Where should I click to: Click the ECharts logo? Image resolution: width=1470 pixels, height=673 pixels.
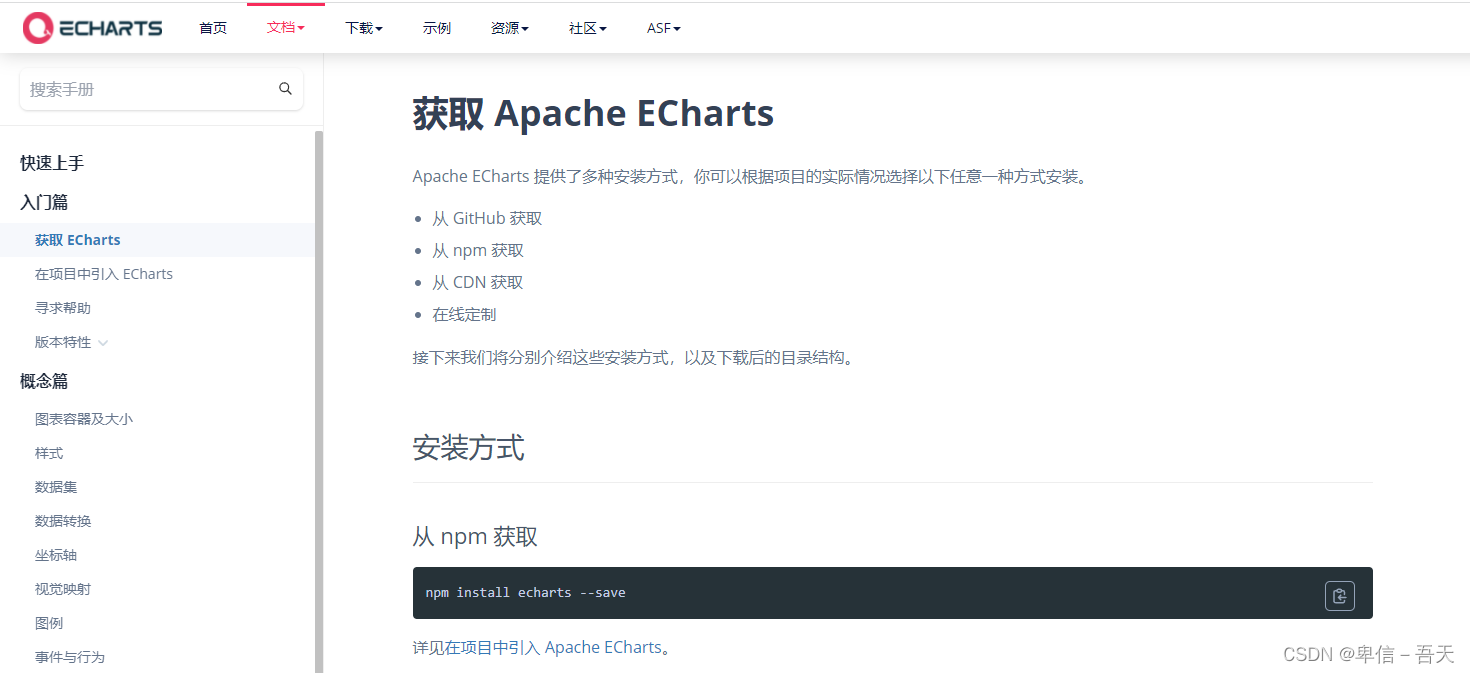click(x=92, y=28)
